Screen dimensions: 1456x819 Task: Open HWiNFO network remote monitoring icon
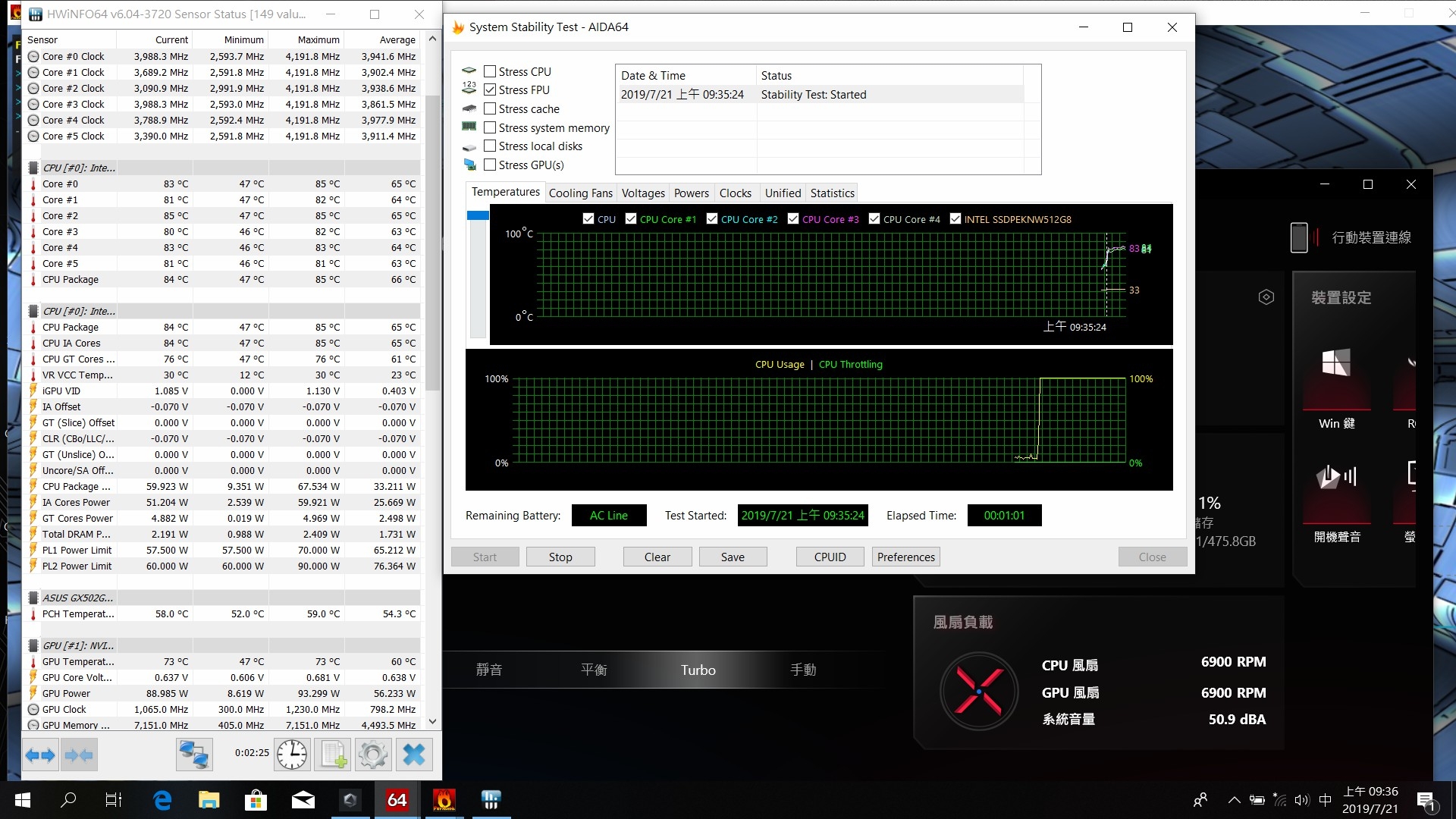point(194,755)
